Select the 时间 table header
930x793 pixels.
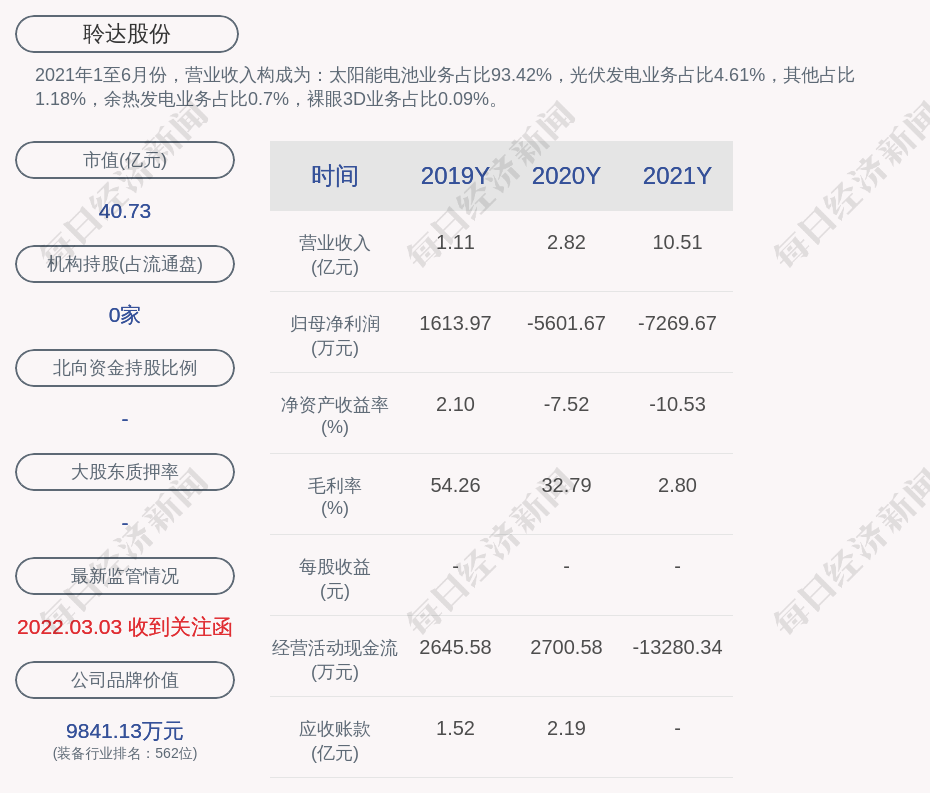coord(335,176)
